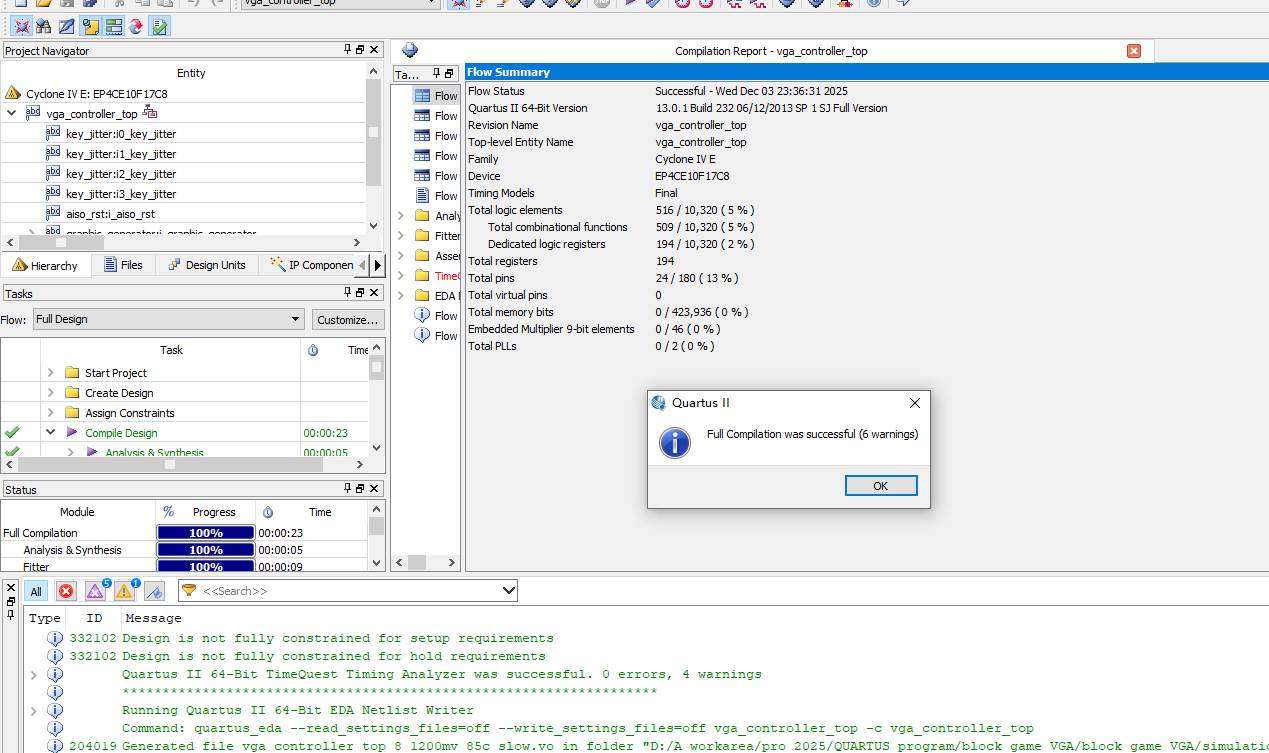Toggle the warning messages filter
The height and width of the screenshot is (753, 1269).
click(125, 591)
